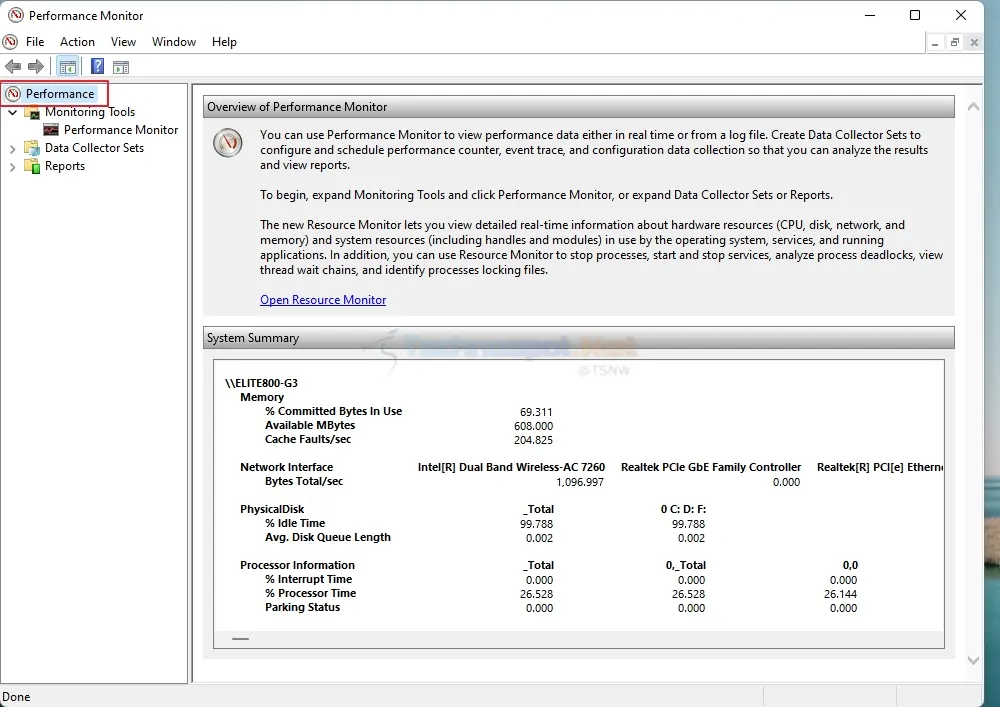1000x707 pixels.
Task: Open the Window menu
Action: coord(173,42)
